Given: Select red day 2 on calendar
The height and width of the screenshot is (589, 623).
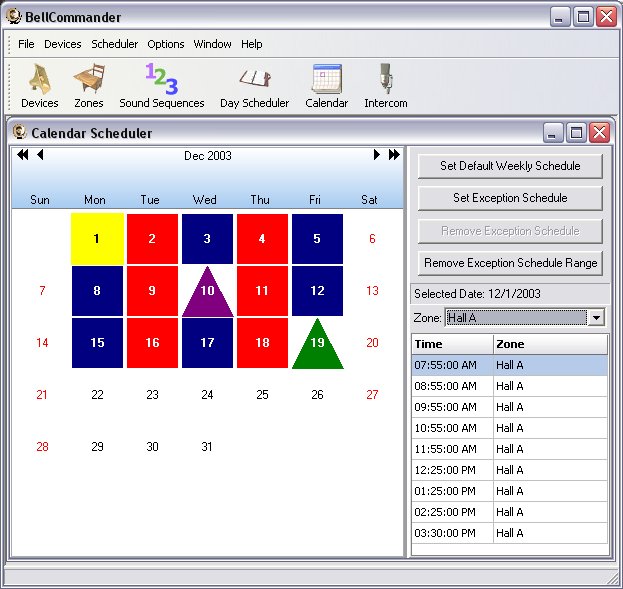Looking at the screenshot, I should point(152,238).
